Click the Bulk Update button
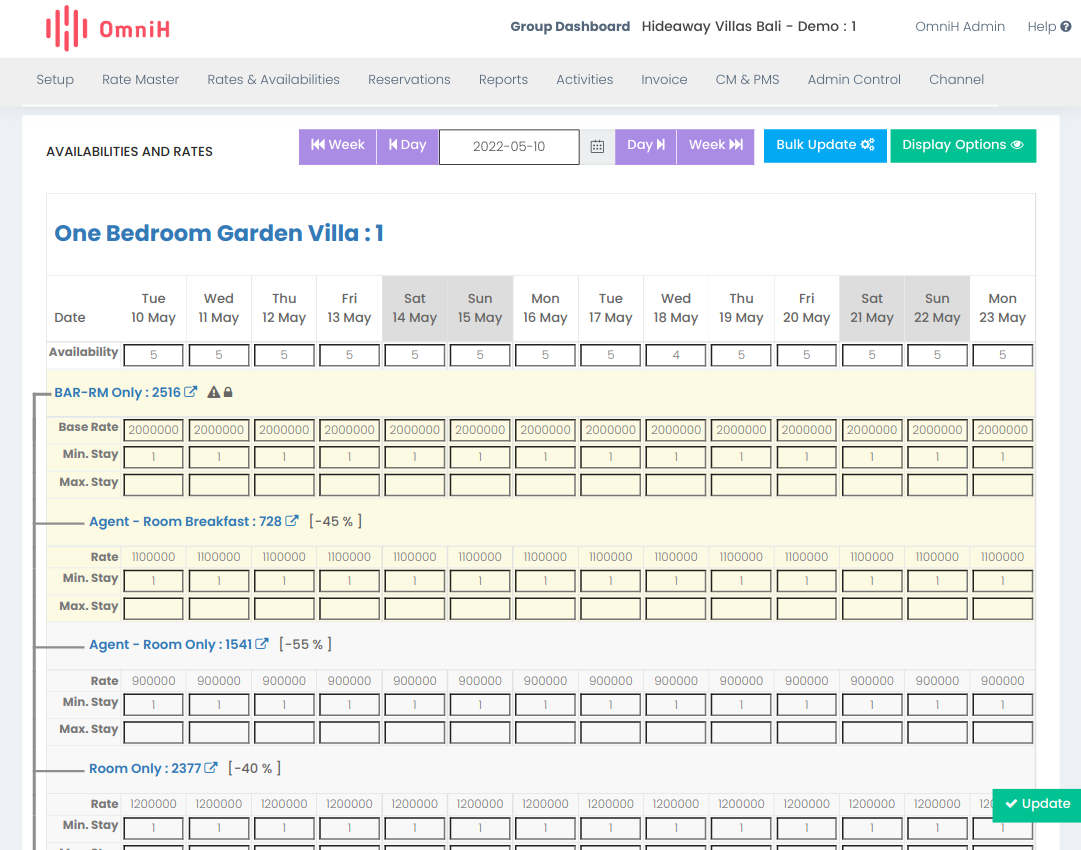The image size is (1081, 850). click(825, 145)
